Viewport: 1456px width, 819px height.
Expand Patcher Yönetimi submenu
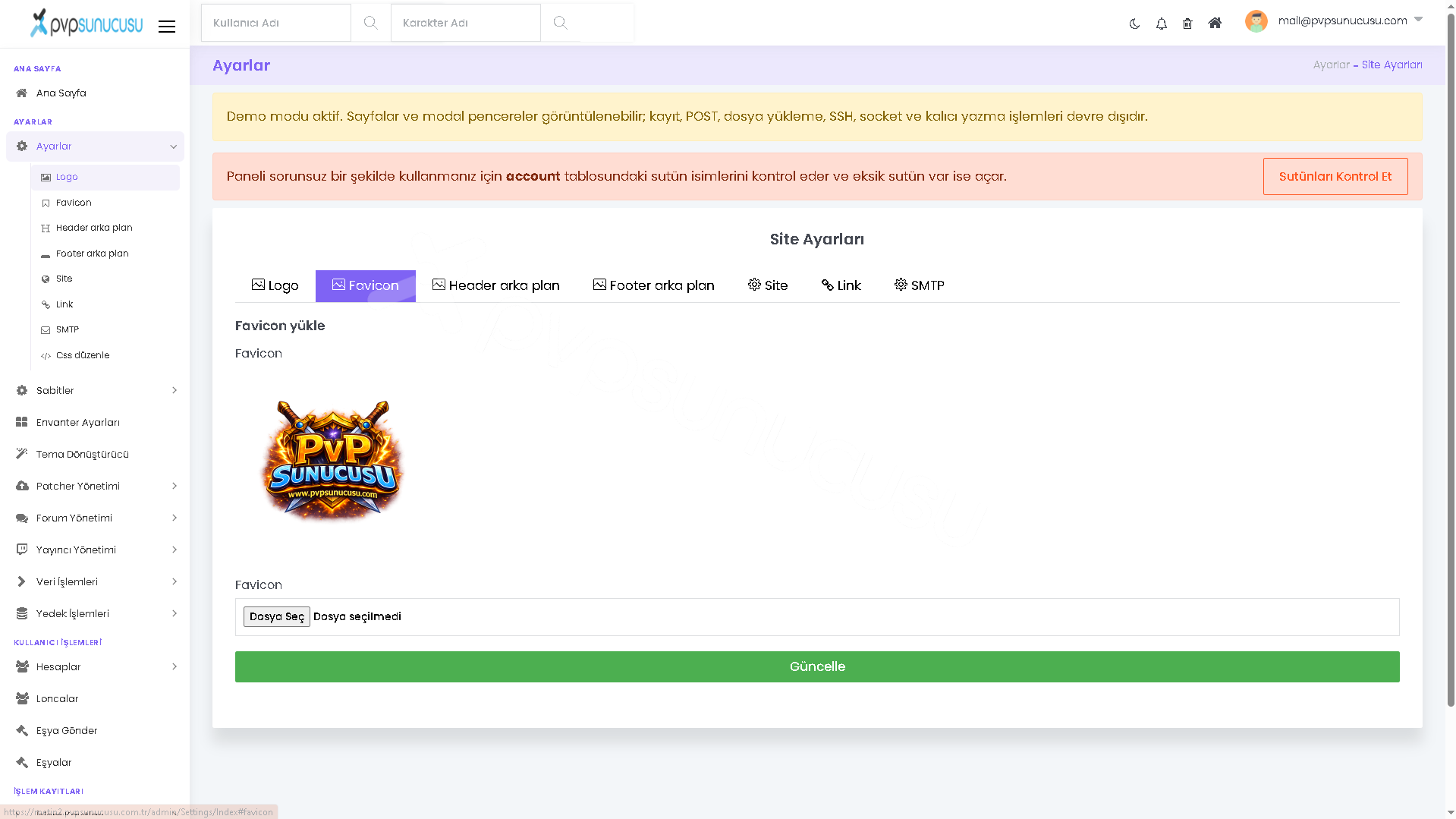click(x=95, y=486)
